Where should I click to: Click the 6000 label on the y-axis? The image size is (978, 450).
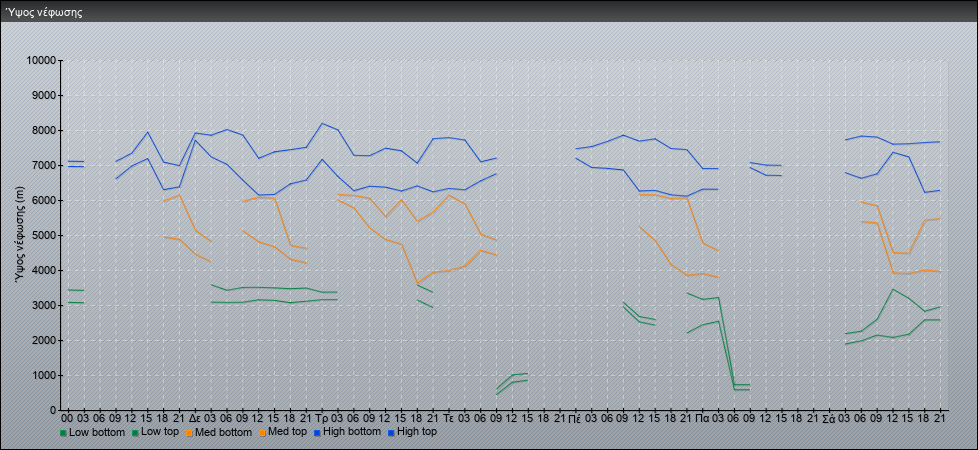click(45, 200)
